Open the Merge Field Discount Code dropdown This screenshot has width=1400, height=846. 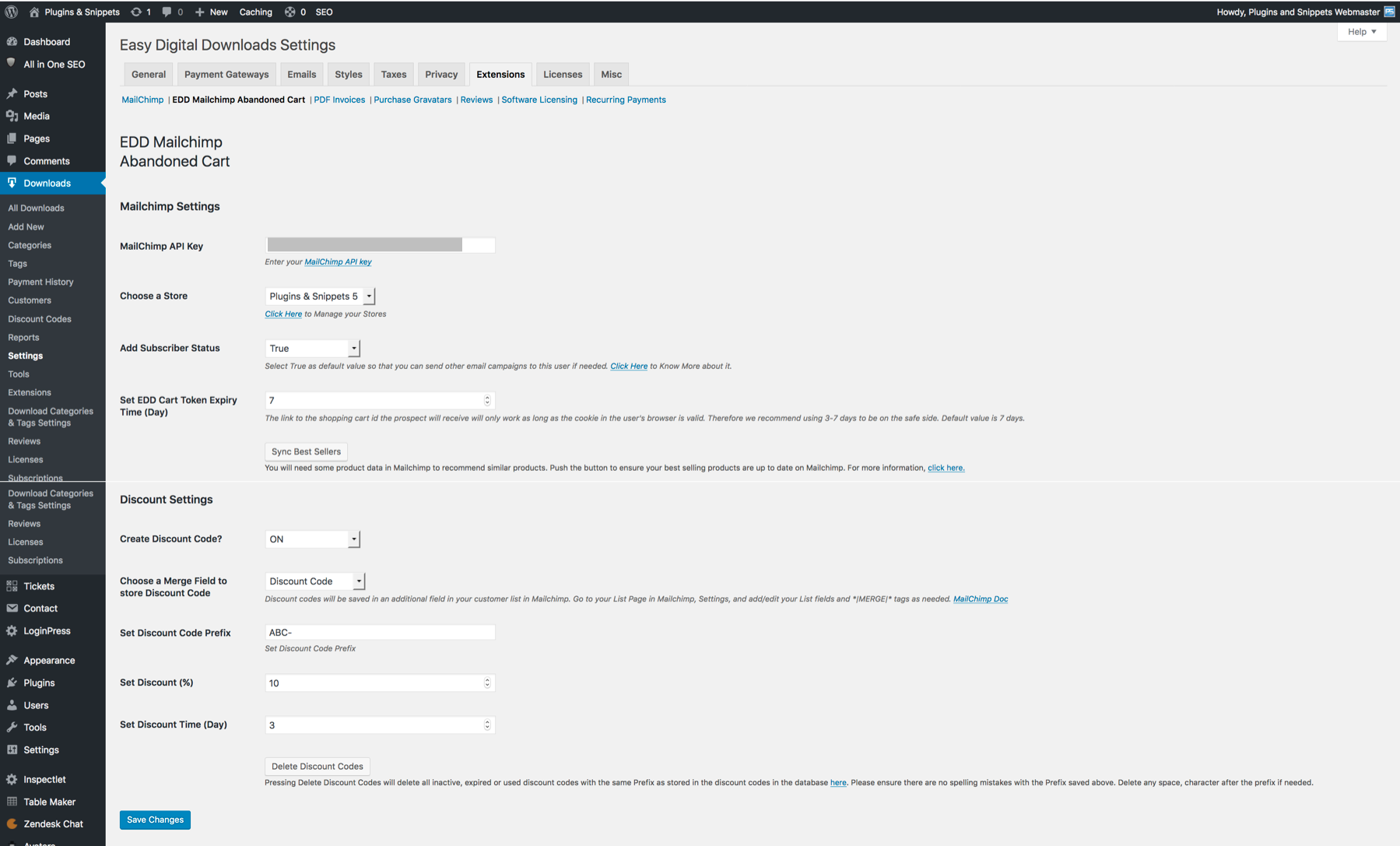[x=314, y=581]
